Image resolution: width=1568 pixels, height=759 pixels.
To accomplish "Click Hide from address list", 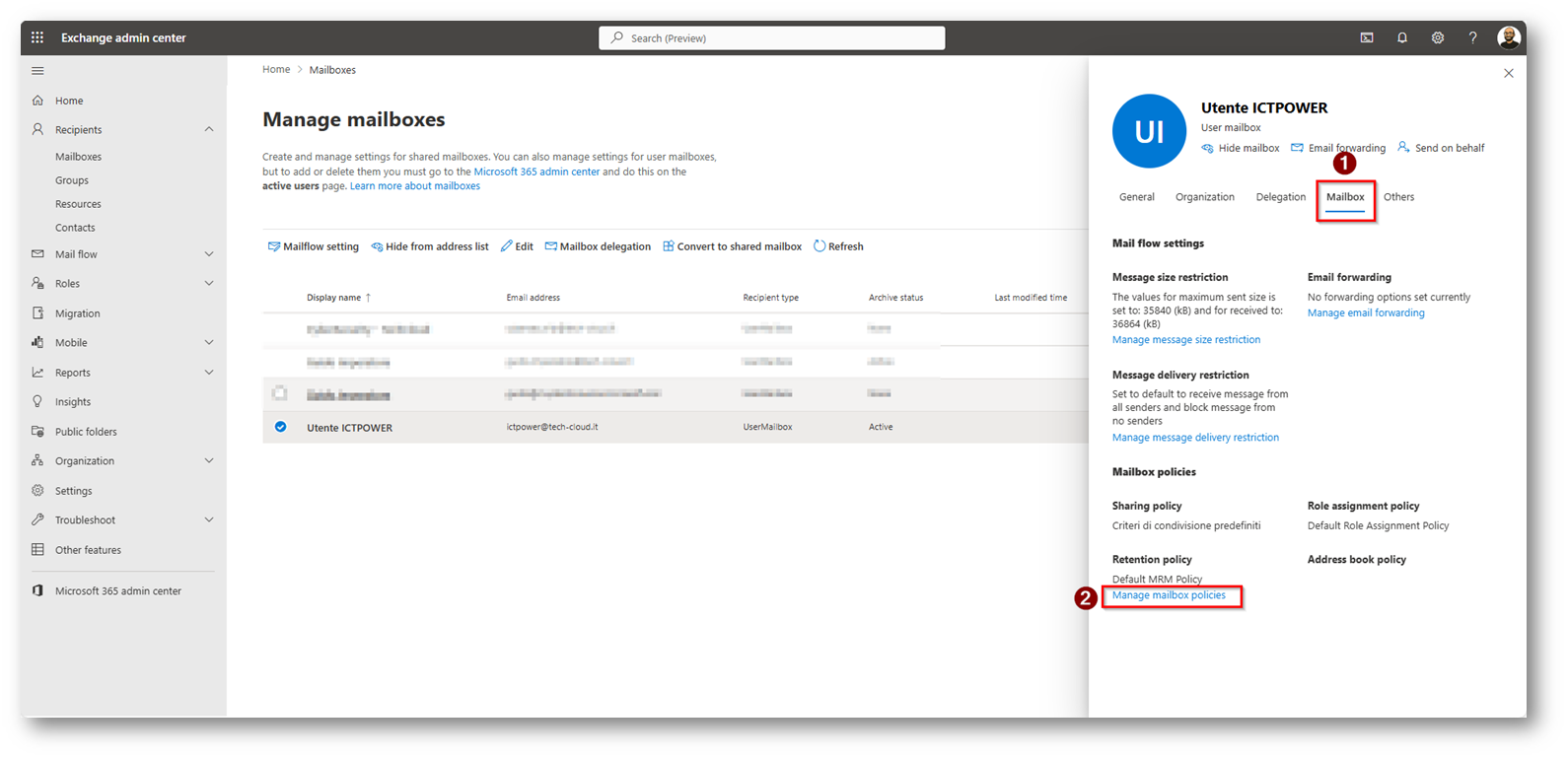I will point(430,246).
